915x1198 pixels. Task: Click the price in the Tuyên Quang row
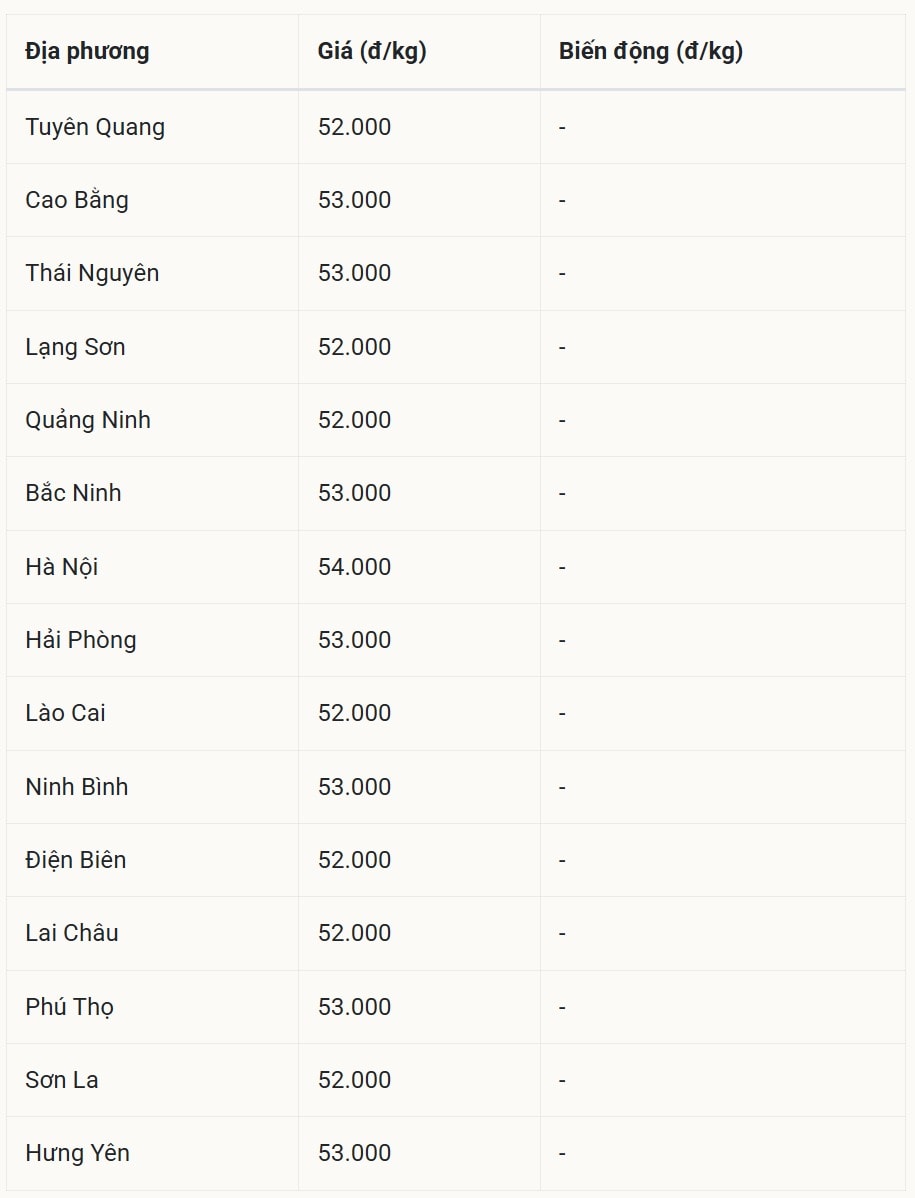click(354, 127)
